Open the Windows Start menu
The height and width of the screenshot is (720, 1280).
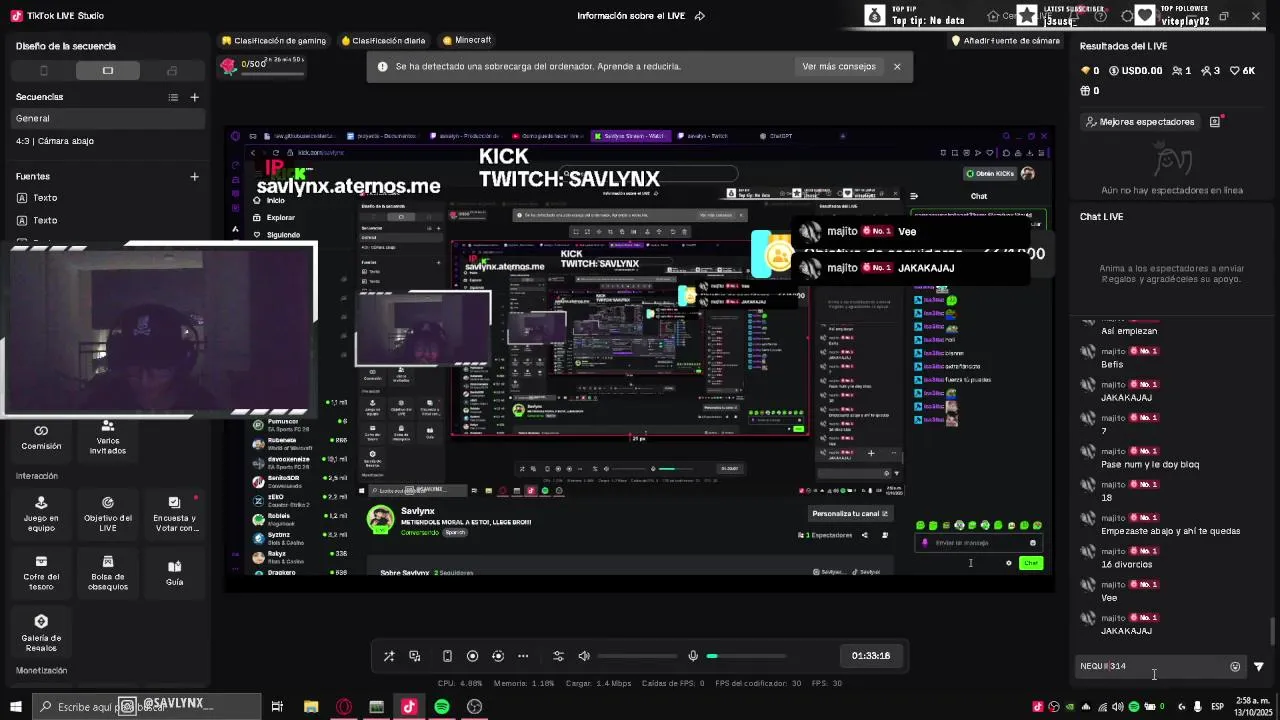pyautogui.click(x=15, y=707)
